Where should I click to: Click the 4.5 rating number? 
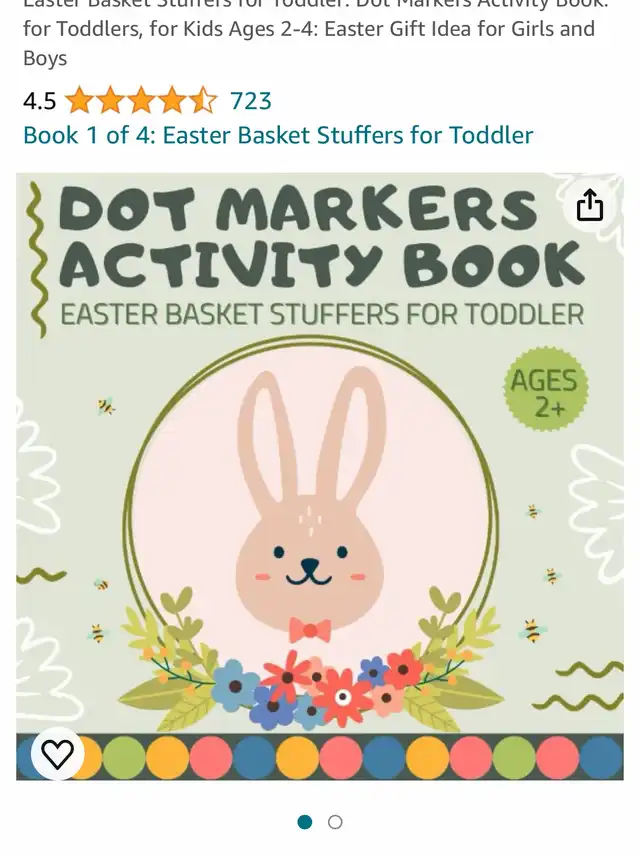(39, 101)
